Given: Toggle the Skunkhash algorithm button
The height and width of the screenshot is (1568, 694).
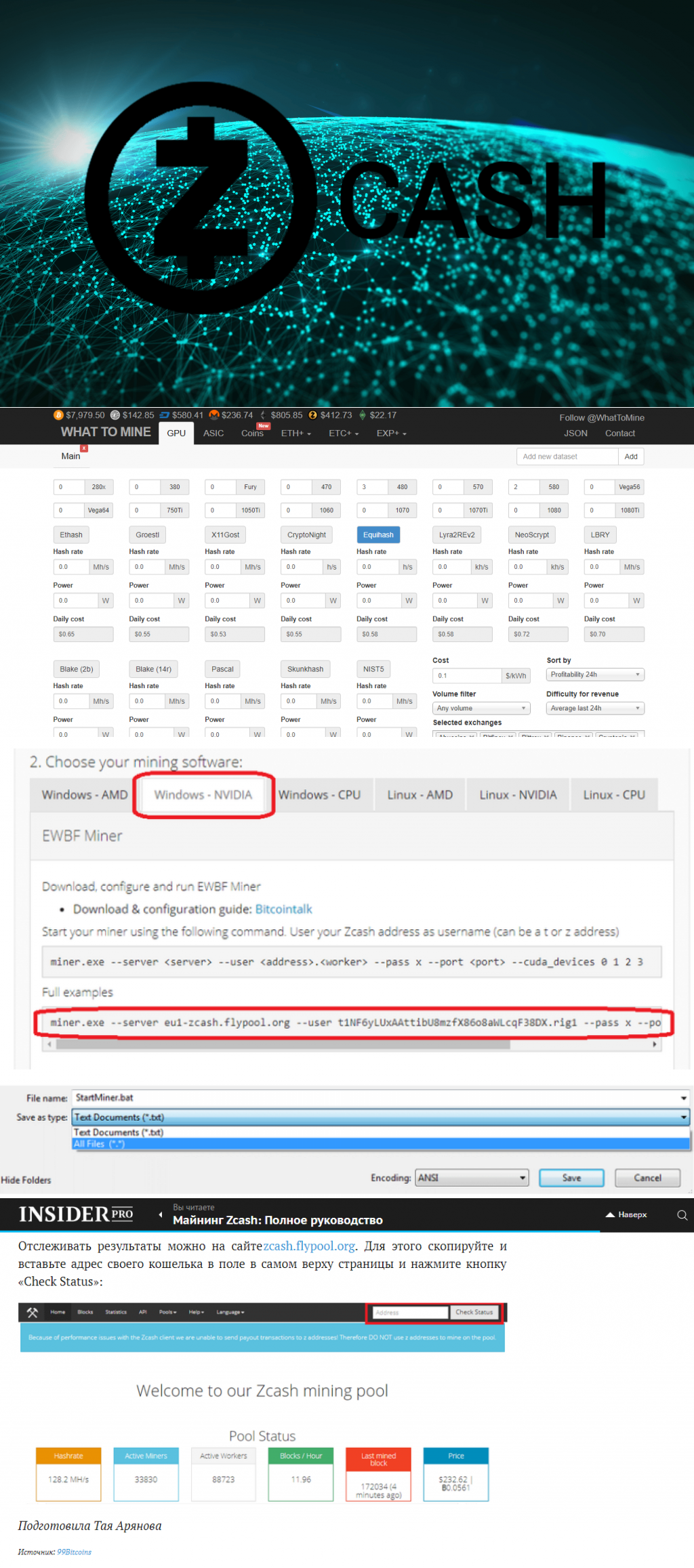Looking at the screenshot, I should point(306,669).
